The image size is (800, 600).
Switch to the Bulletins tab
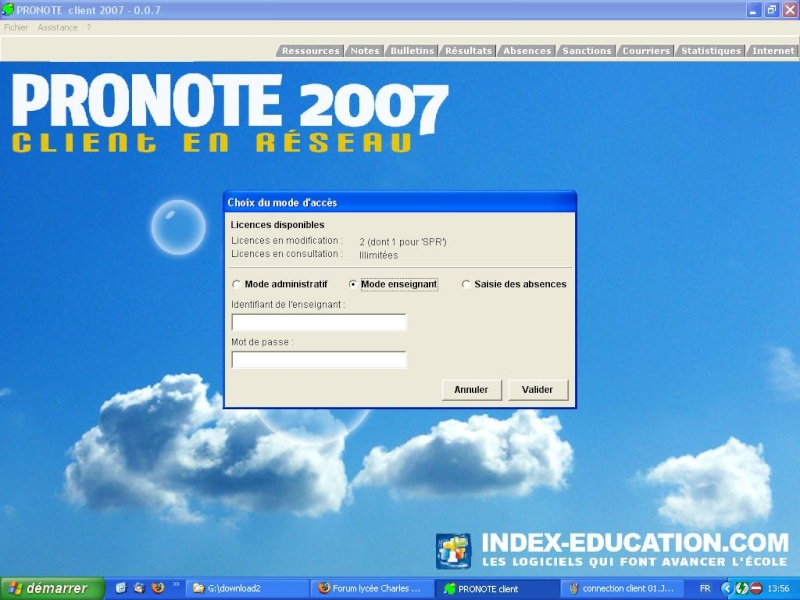pos(412,51)
